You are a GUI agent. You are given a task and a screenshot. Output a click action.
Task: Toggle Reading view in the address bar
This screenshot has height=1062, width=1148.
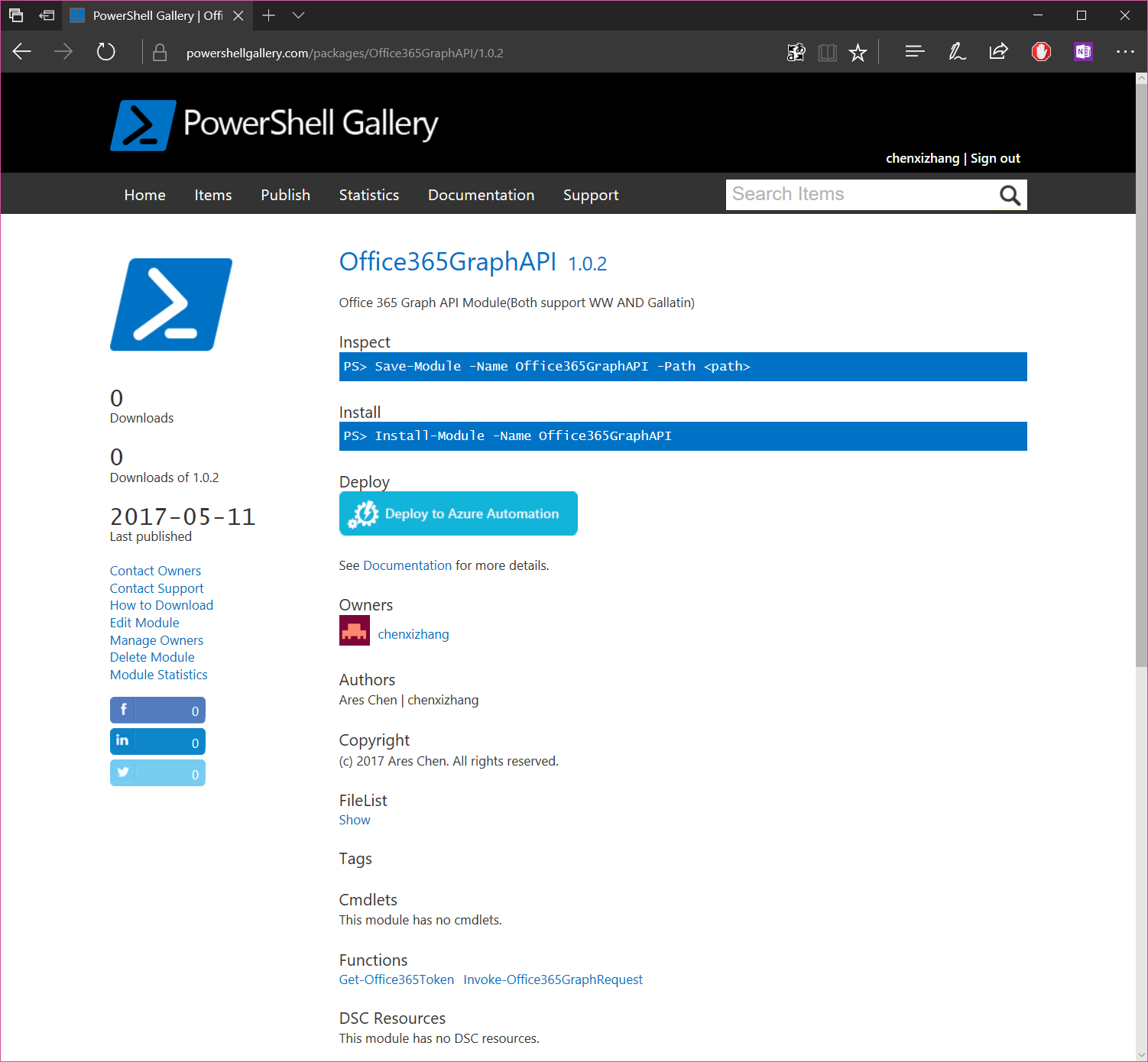(x=827, y=52)
